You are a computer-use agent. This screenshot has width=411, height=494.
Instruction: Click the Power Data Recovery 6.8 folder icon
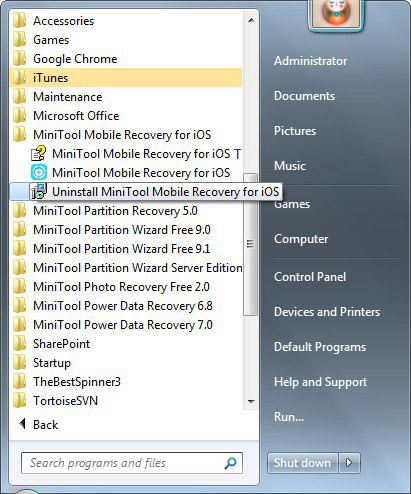click(x=19, y=306)
